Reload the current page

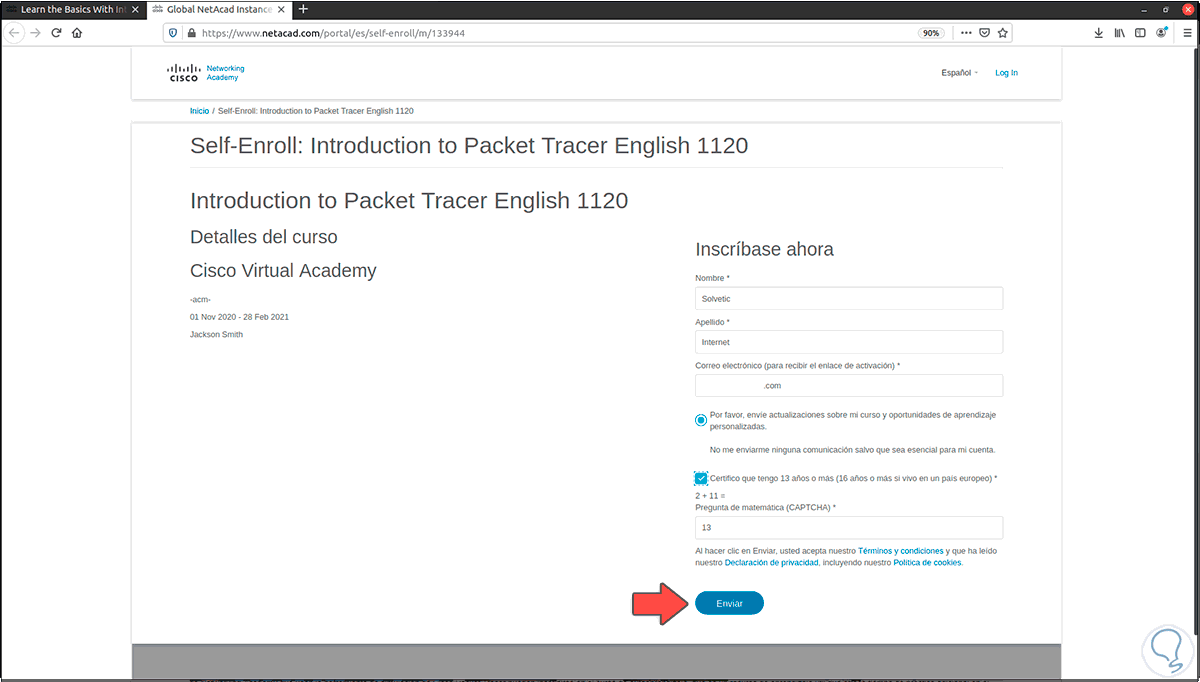tap(56, 32)
